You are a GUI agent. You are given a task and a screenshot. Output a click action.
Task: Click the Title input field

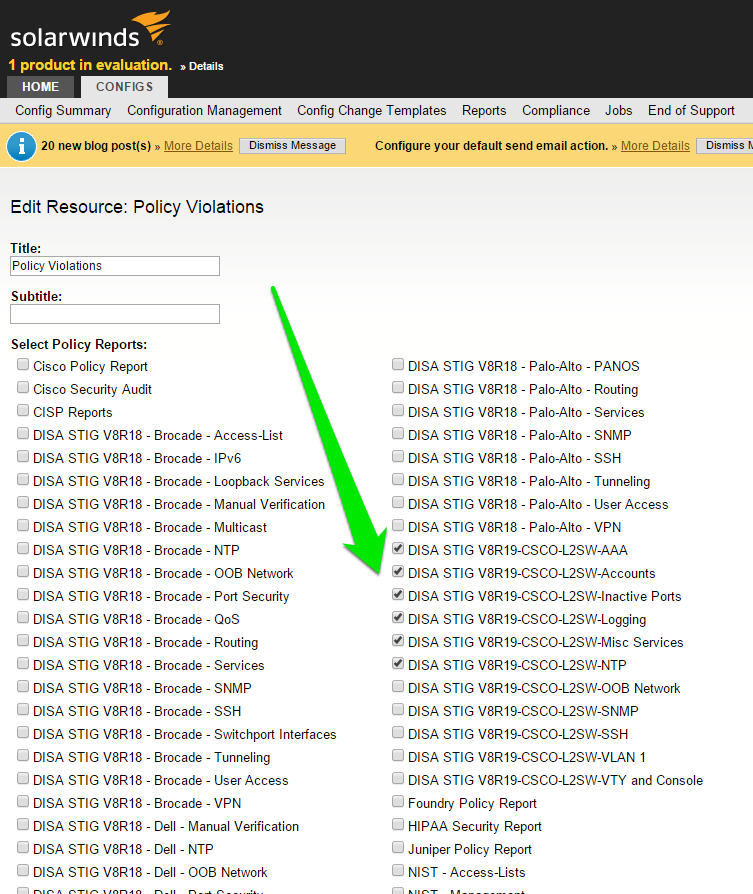point(115,266)
